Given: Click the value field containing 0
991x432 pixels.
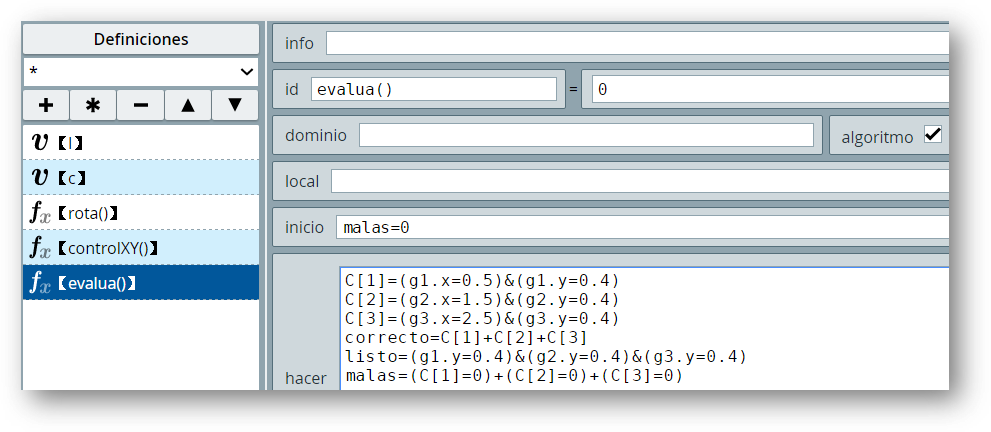Looking at the screenshot, I should 770,89.
